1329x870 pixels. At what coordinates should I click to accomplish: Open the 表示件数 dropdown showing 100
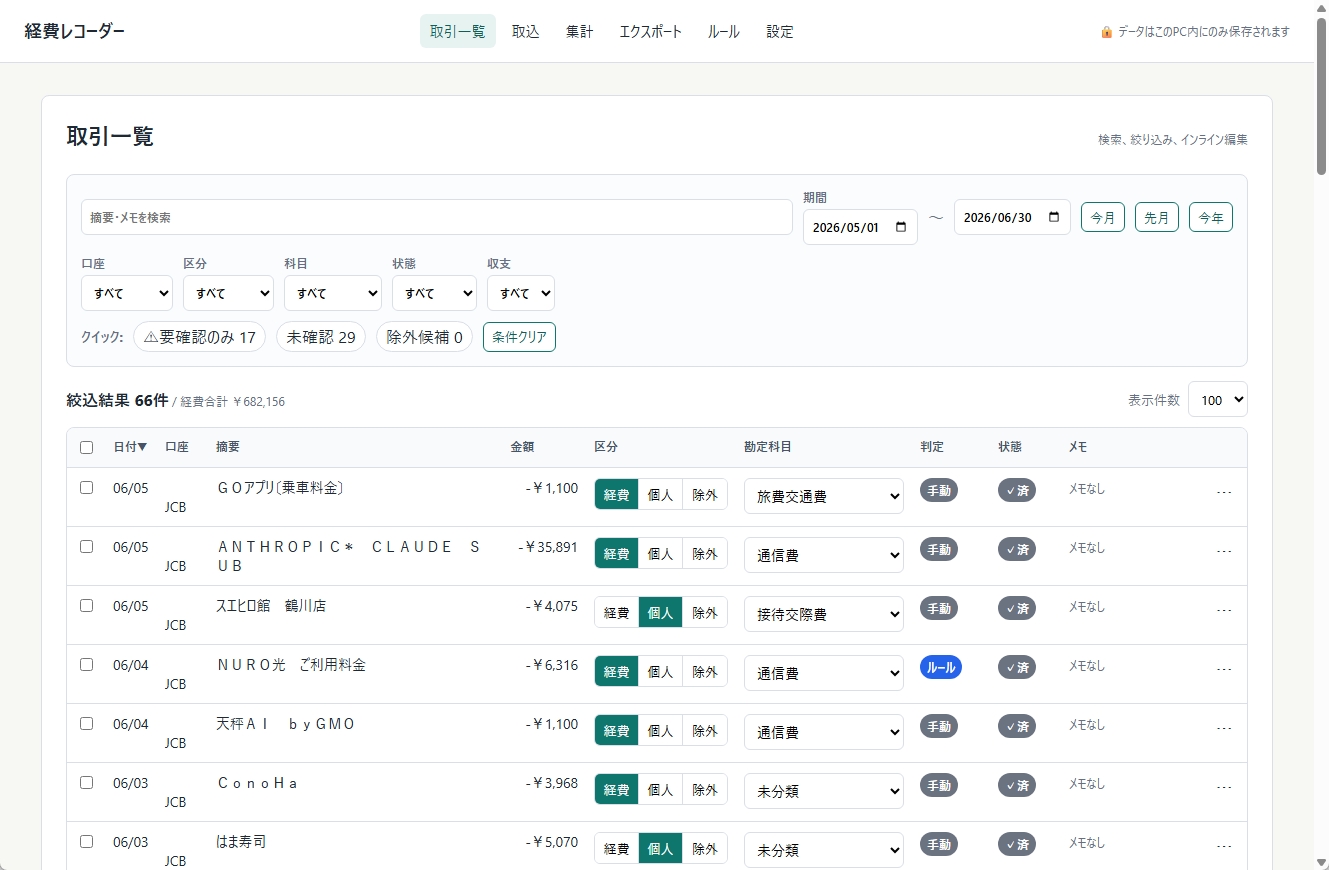coord(1218,399)
